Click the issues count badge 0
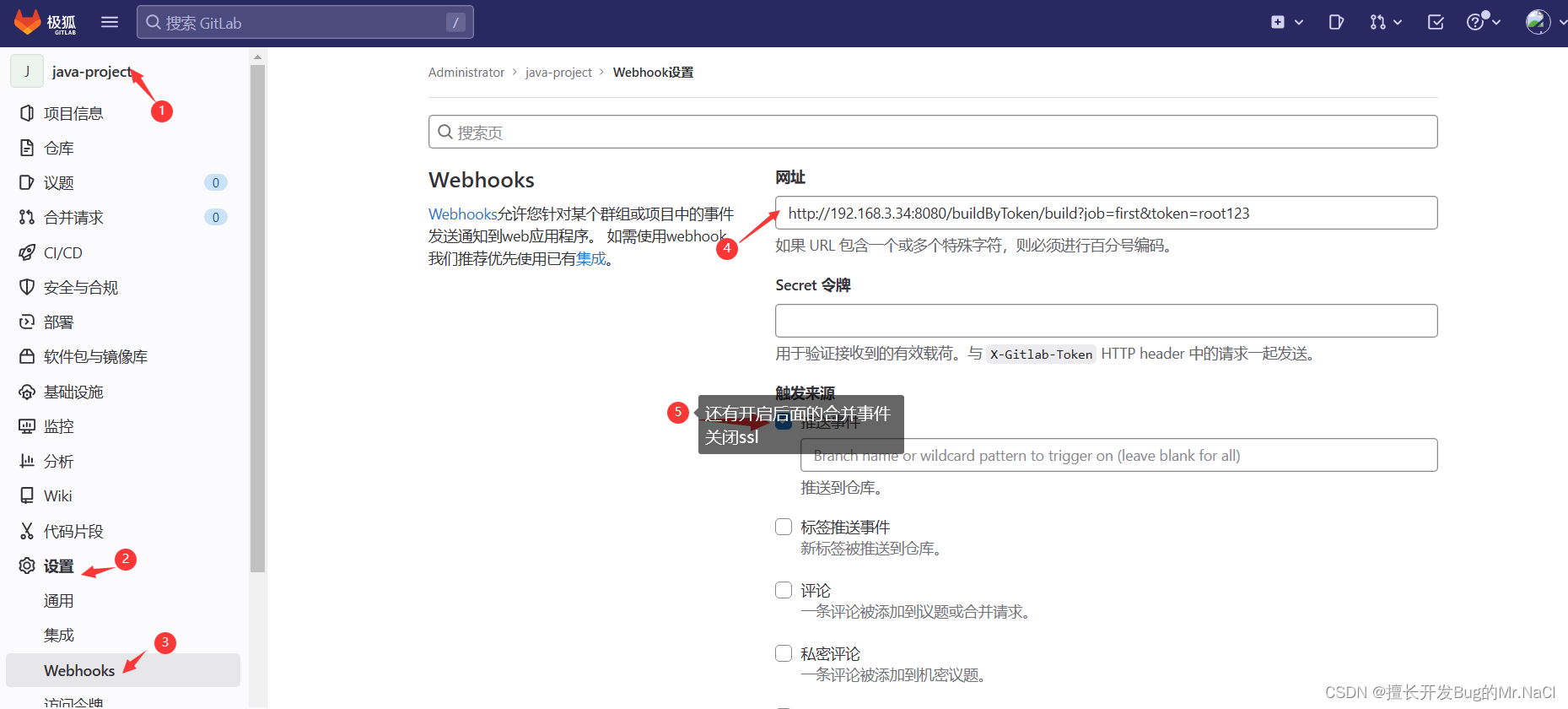Viewport: 1568px width, 709px height. point(216,182)
